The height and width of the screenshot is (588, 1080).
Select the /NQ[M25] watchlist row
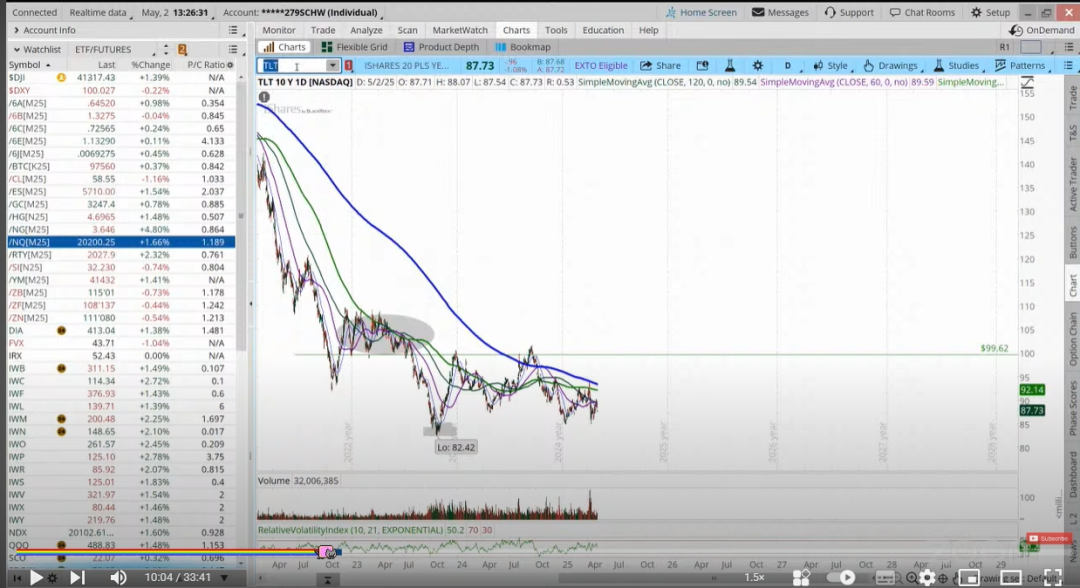(121, 242)
